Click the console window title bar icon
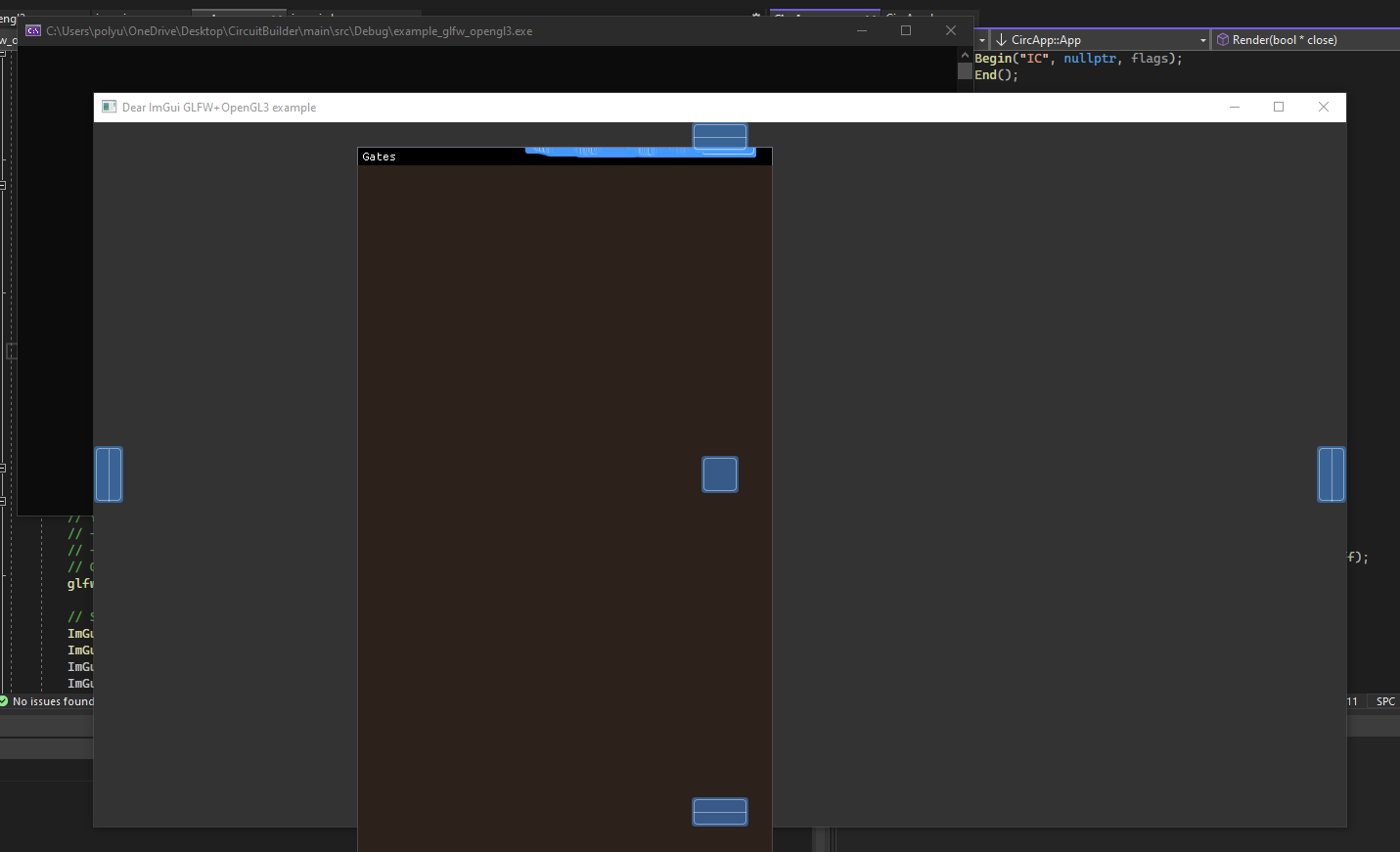 [x=33, y=31]
